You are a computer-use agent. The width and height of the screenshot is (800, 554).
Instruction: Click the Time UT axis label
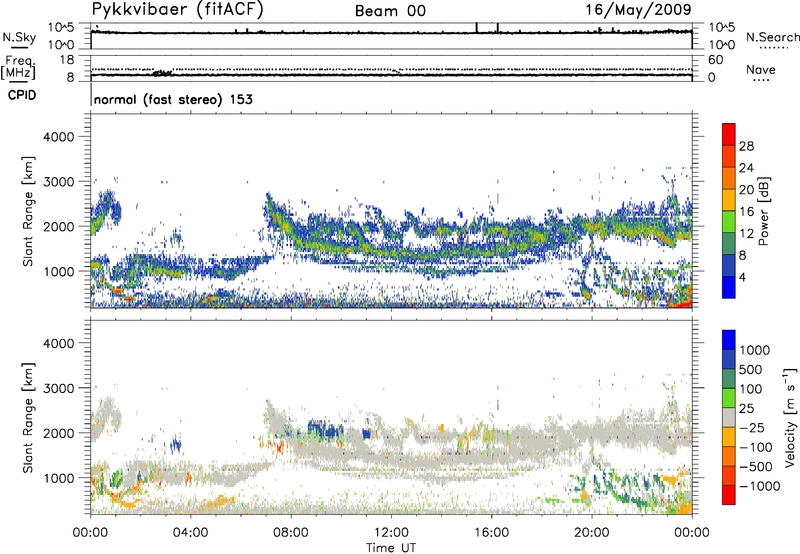(x=391, y=548)
